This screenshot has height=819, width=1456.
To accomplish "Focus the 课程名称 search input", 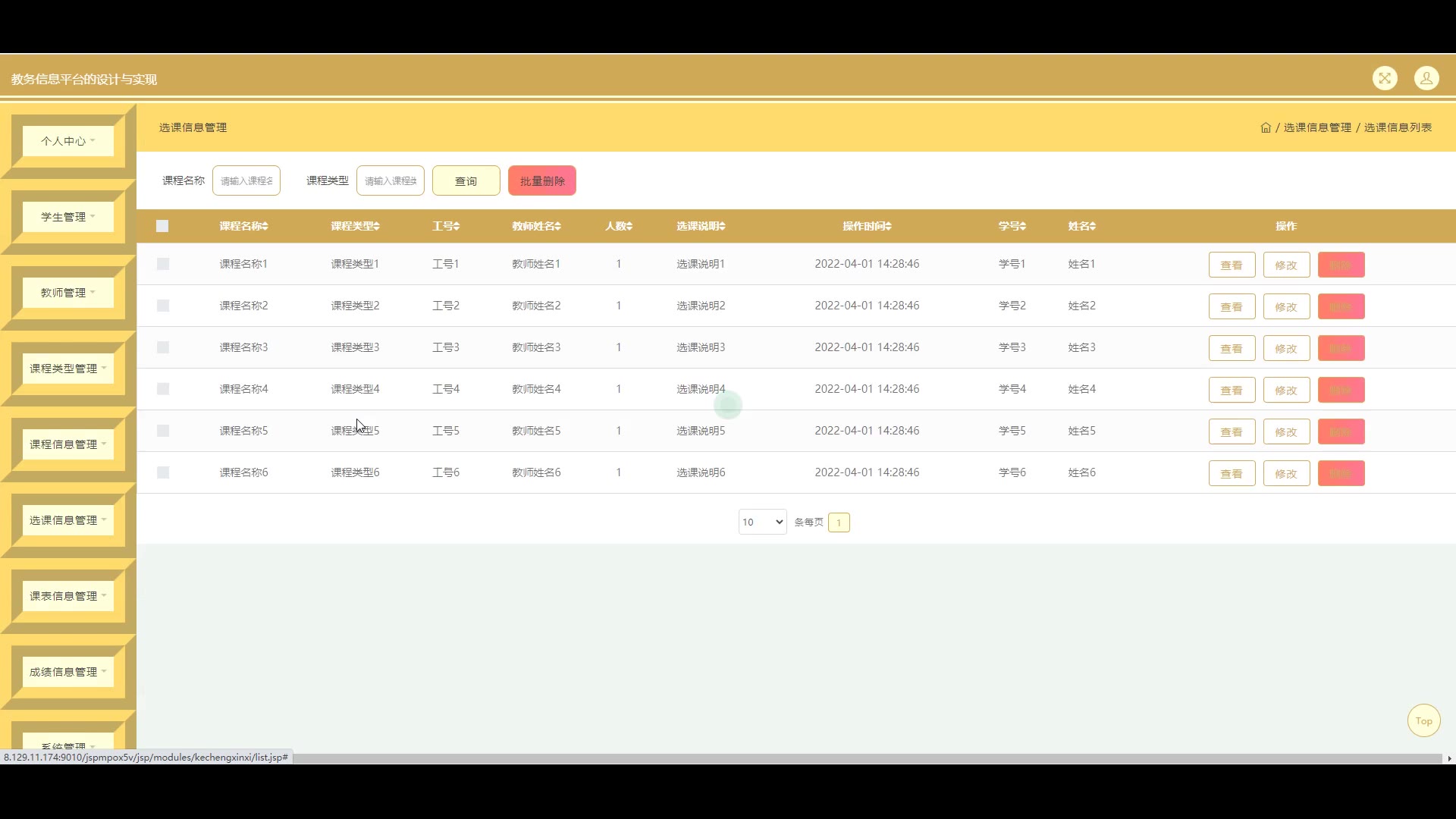I will [246, 180].
